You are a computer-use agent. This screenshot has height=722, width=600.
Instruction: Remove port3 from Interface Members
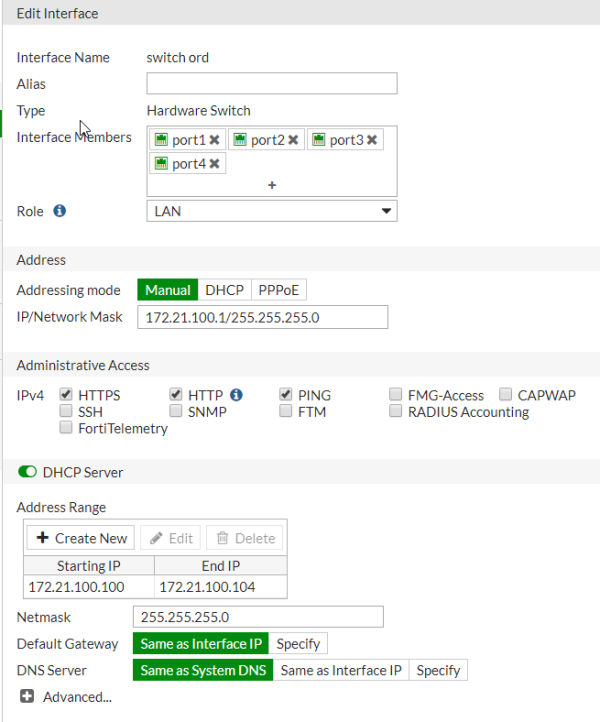pyautogui.click(x=372, y=141)
